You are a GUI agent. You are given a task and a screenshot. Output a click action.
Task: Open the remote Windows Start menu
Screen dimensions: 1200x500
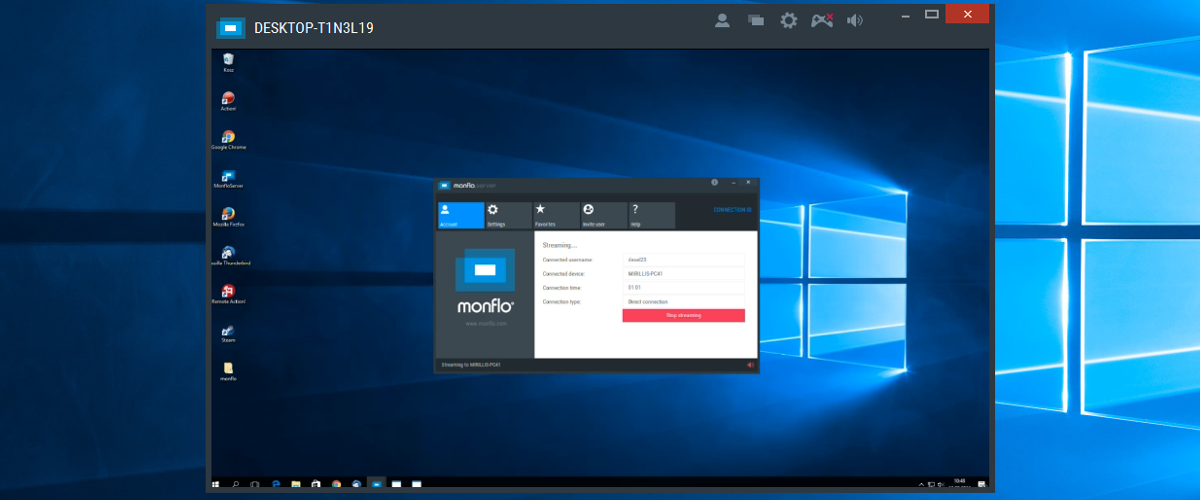pos(215,484)
